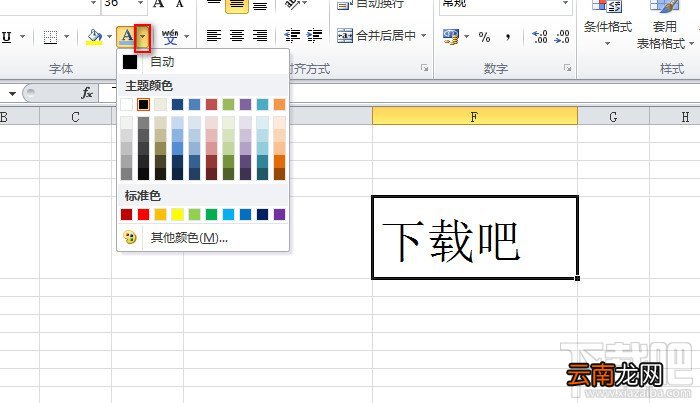Decrease decimal places
Viewport: 700px width, 403px height.
(x=562, y=37)
